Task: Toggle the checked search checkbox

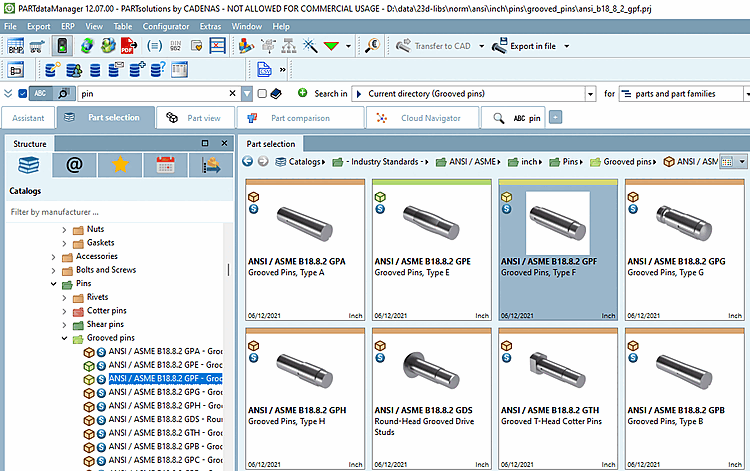Action: click(22, 94)
